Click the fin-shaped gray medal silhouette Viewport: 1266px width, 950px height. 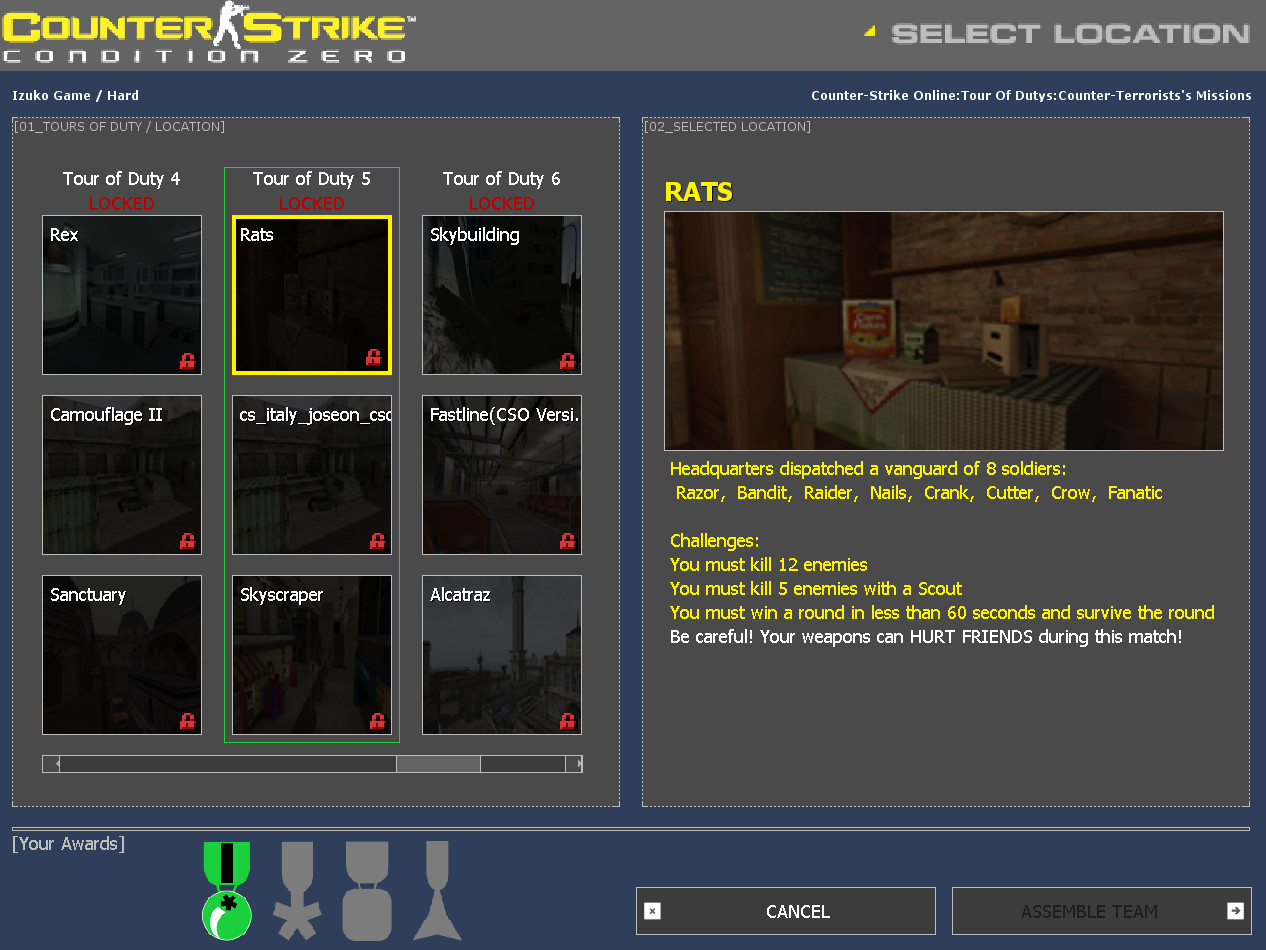437,890
